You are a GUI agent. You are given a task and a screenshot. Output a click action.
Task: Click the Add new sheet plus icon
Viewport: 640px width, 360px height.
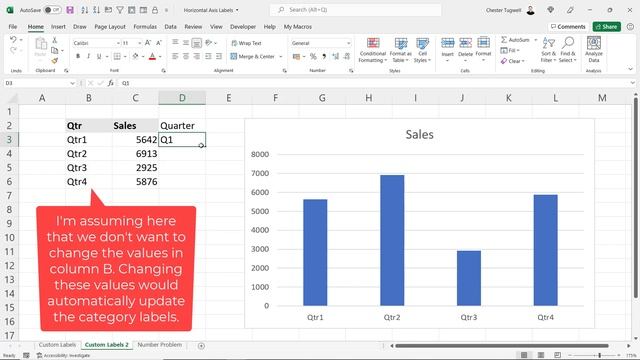click(x=201, y=346)
